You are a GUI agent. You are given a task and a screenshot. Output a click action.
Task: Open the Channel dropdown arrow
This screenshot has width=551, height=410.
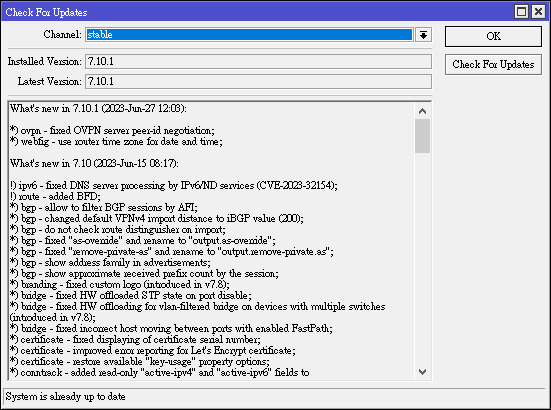point(423,35)
